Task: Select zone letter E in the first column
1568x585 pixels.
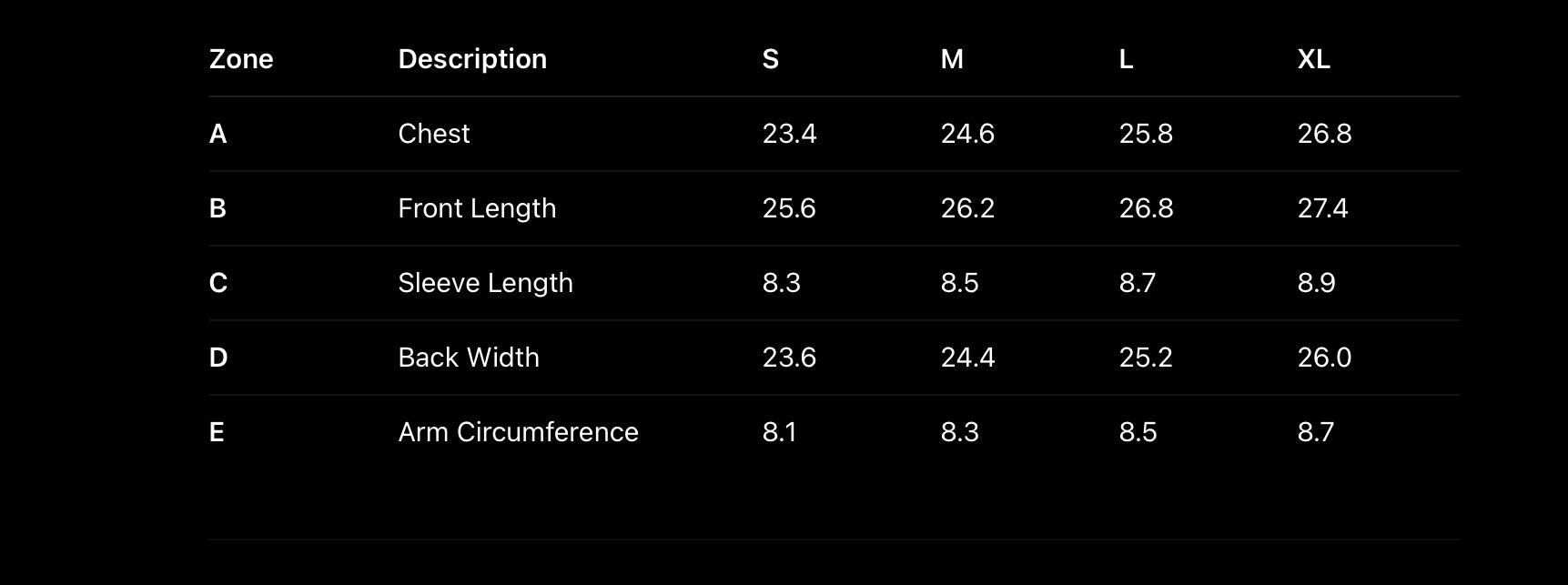Action: 217,432
